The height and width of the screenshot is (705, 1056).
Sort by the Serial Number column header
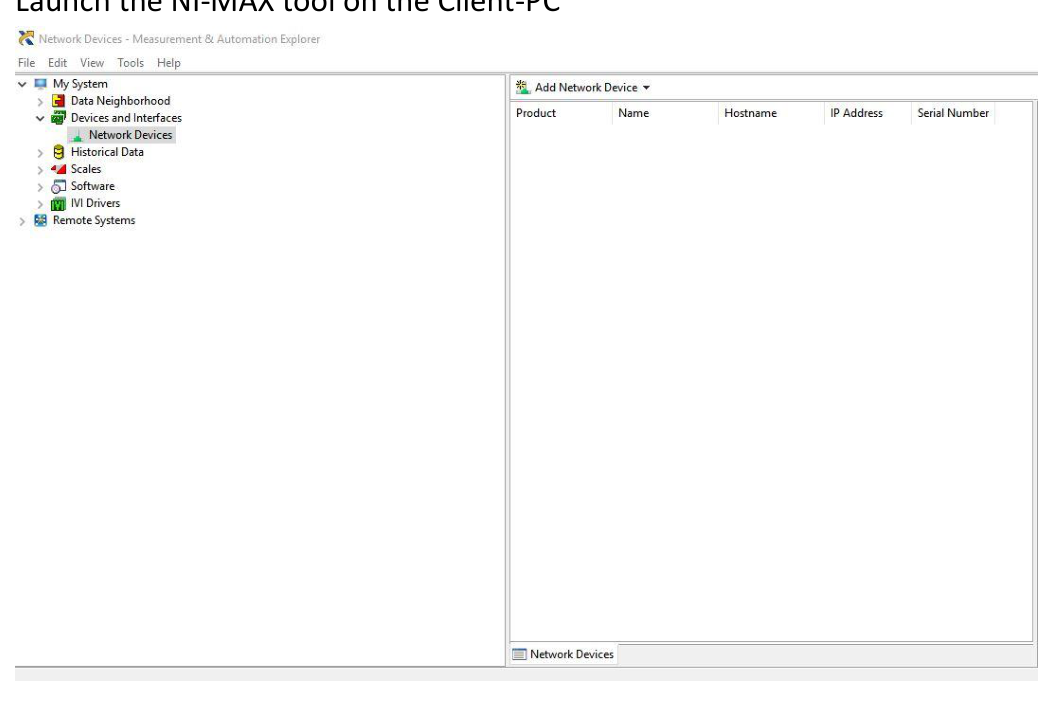953,113
